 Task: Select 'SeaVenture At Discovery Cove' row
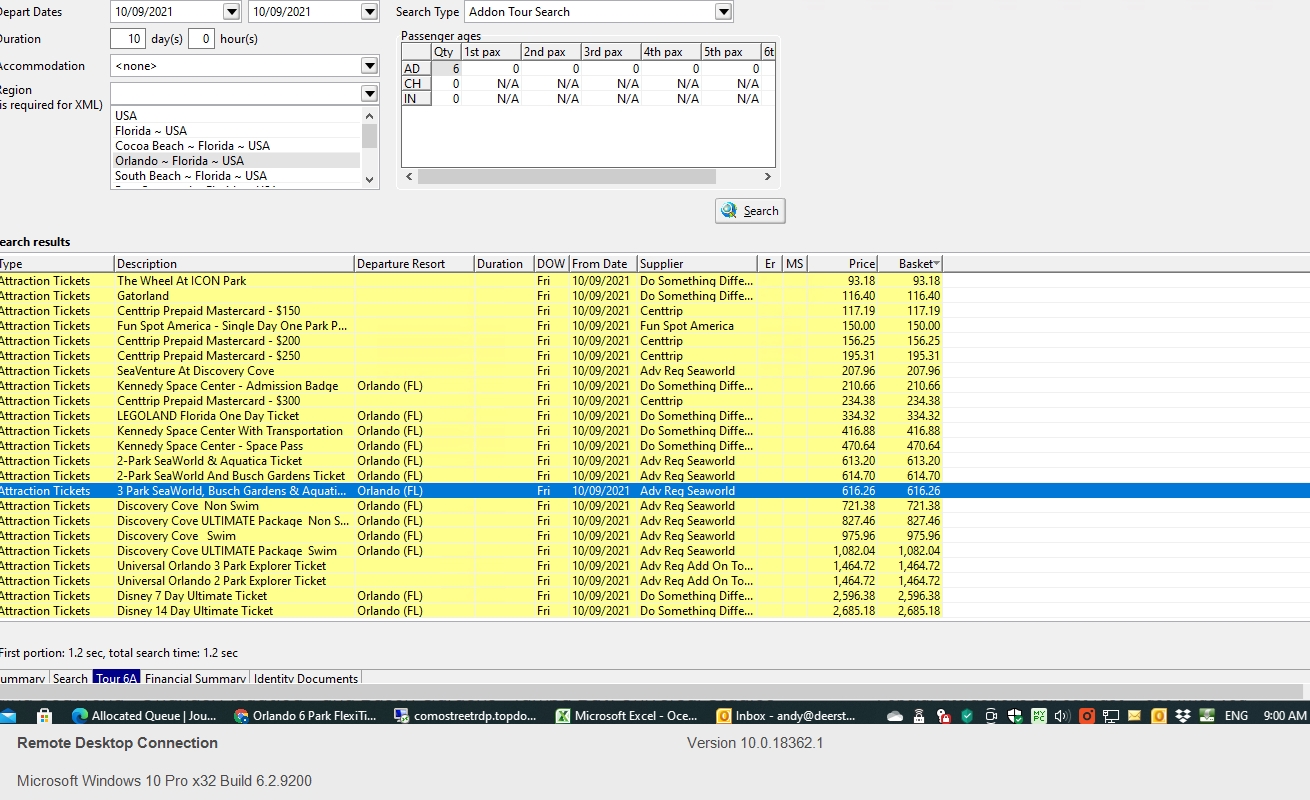click(470, 371)
